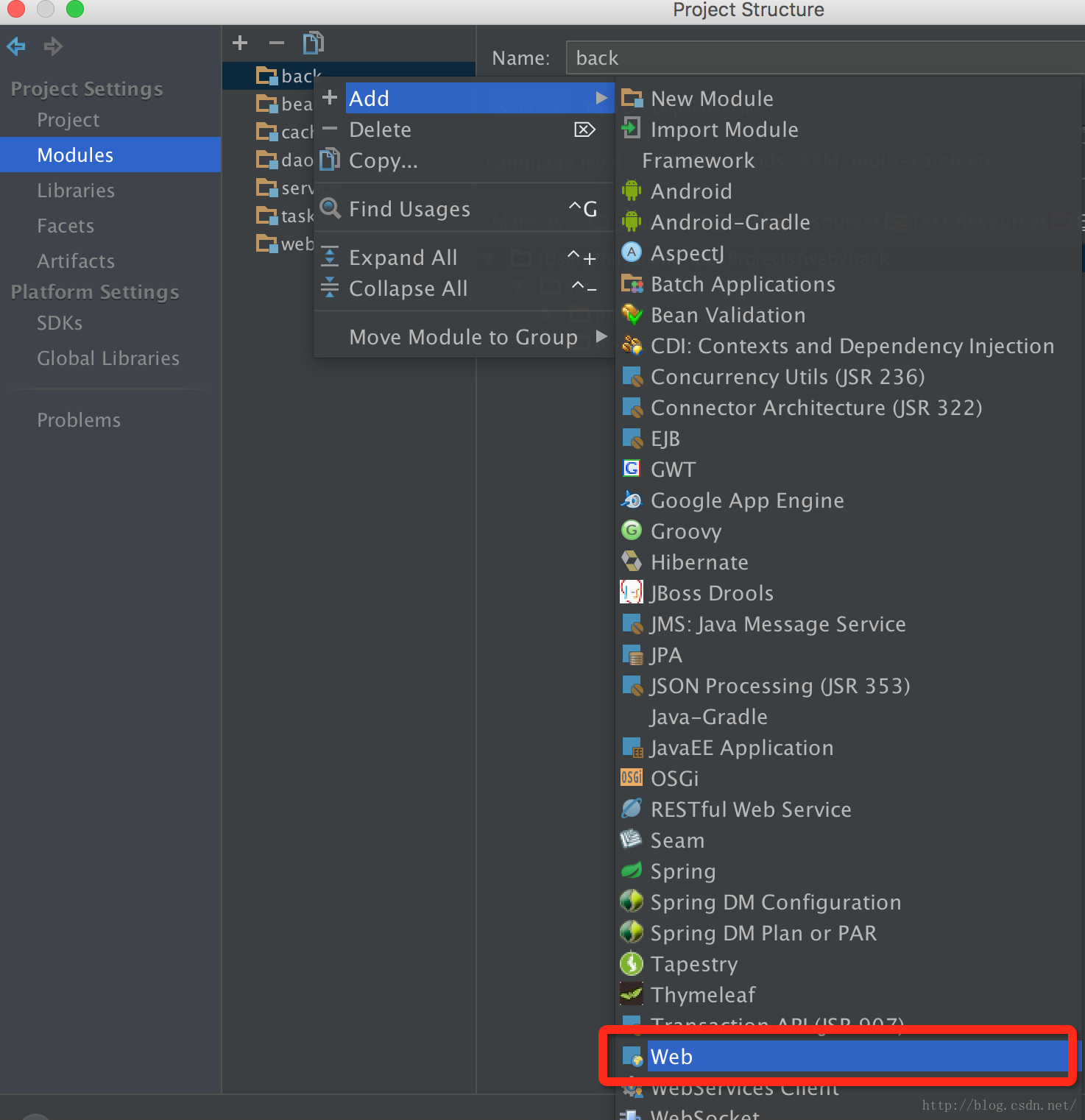1085x1120 pixels.
Task: Choose JMS: Java Message Service
Action: click(x=850, y=624)
